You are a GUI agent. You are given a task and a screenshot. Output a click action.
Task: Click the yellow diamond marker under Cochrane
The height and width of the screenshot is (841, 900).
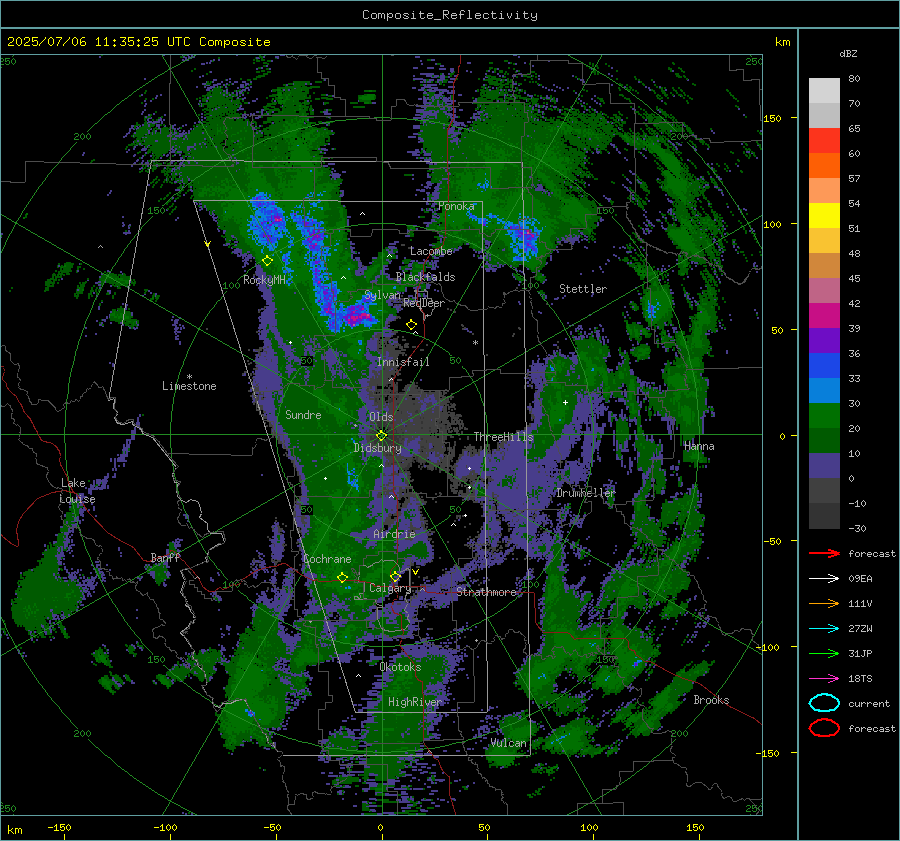343,577
